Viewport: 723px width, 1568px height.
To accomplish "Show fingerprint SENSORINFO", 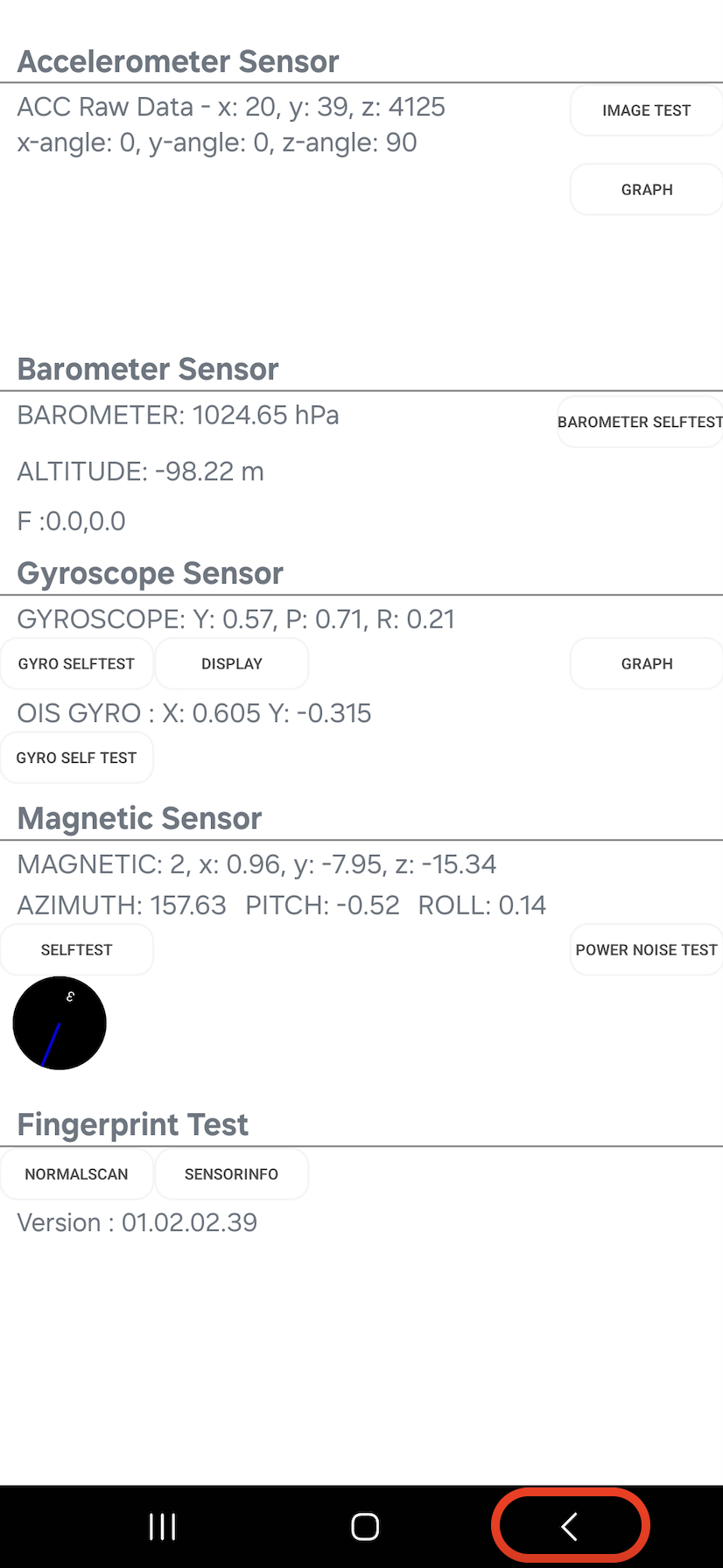I will click(x=232, y=1174).
